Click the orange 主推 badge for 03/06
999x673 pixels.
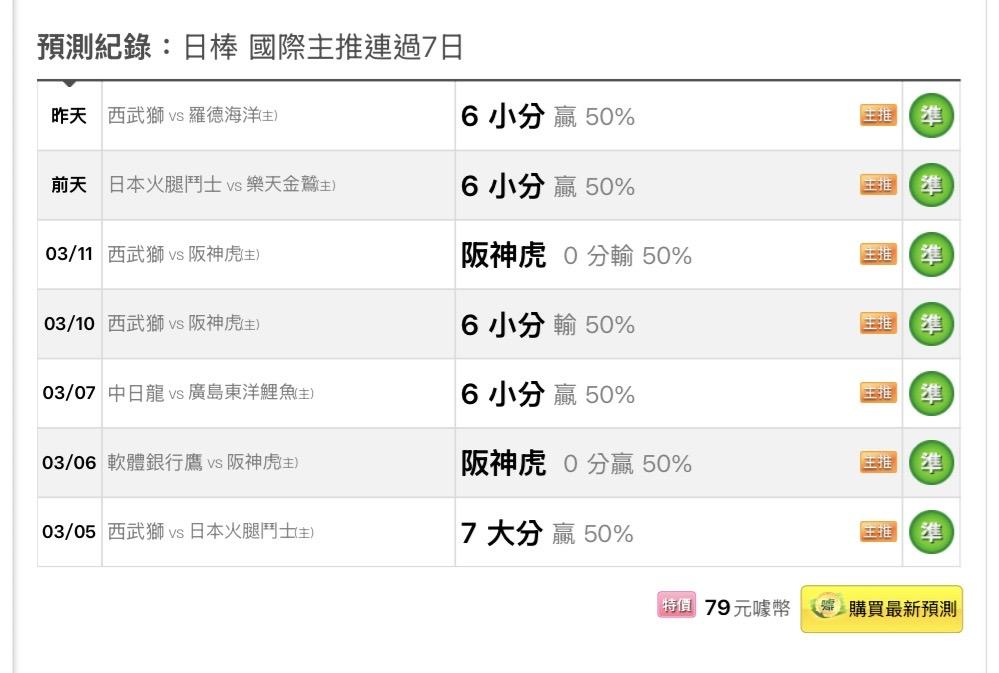878,463
